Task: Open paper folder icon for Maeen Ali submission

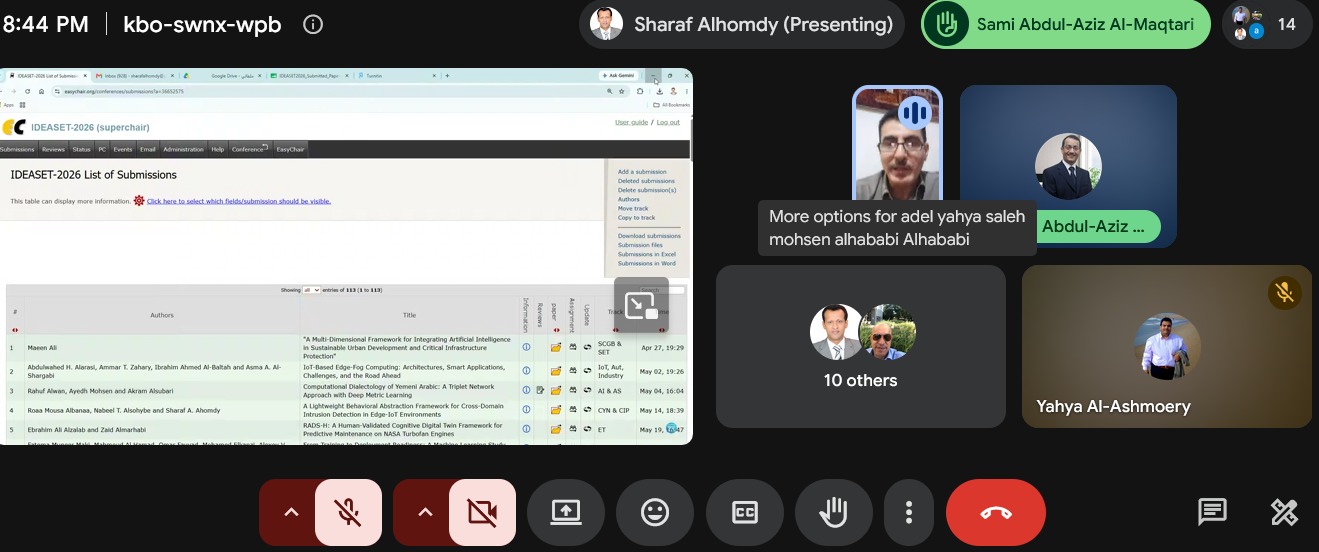Action: (556, 347)
